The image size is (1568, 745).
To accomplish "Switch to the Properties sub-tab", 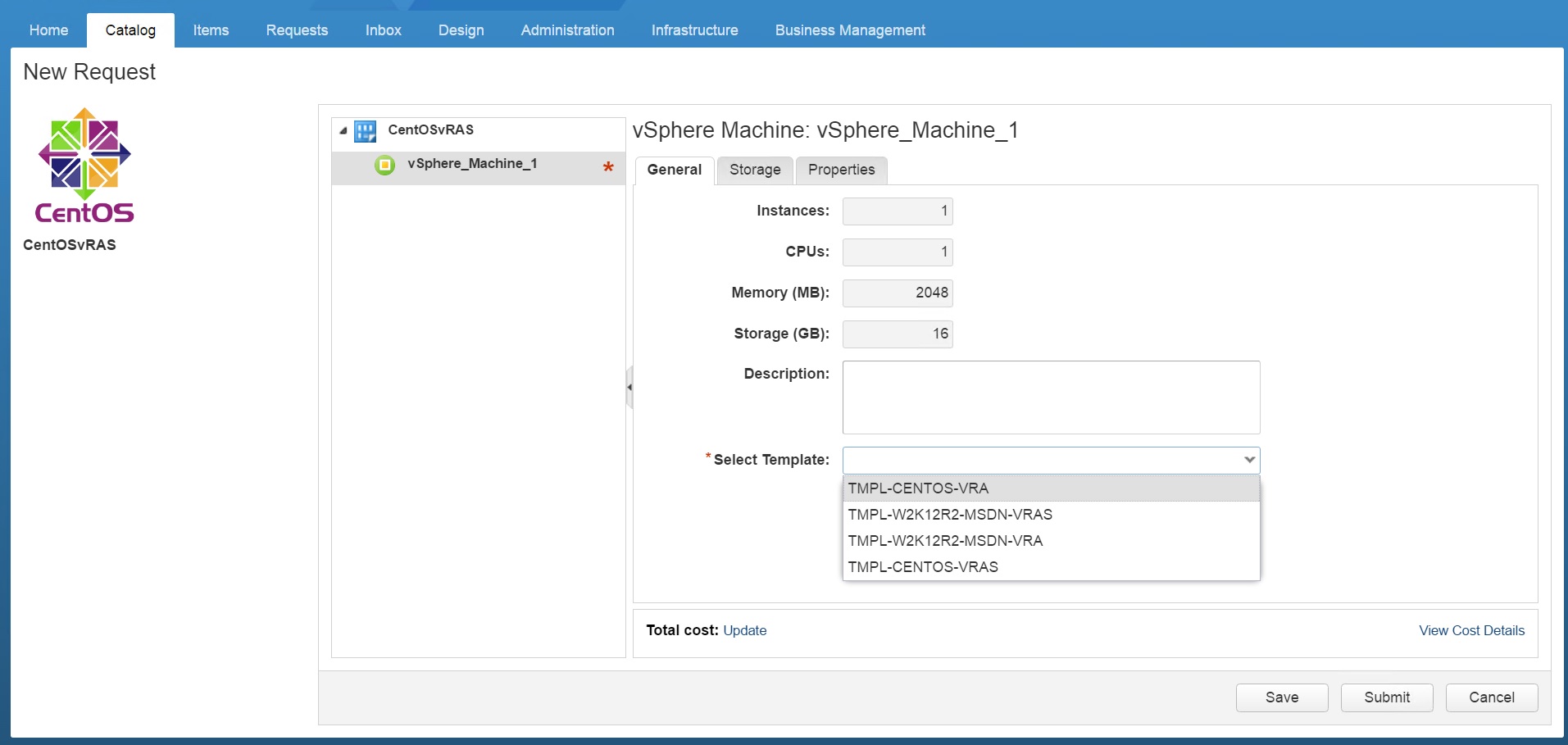I will (841, 170).
